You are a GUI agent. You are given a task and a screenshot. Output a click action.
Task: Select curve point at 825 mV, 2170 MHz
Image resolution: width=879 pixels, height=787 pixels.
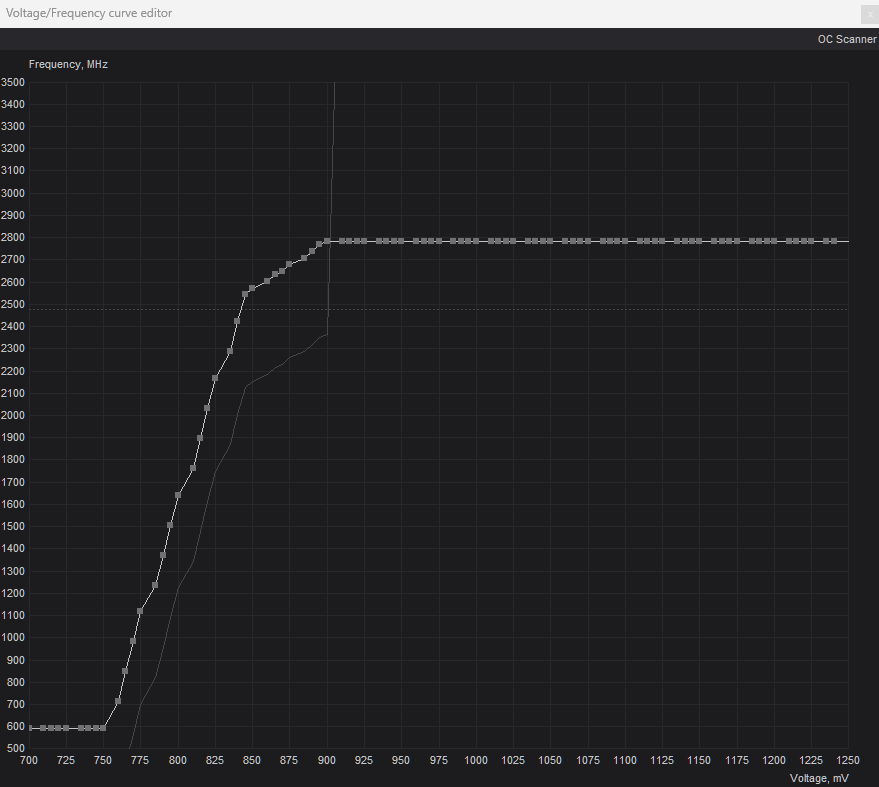[215, 378]
